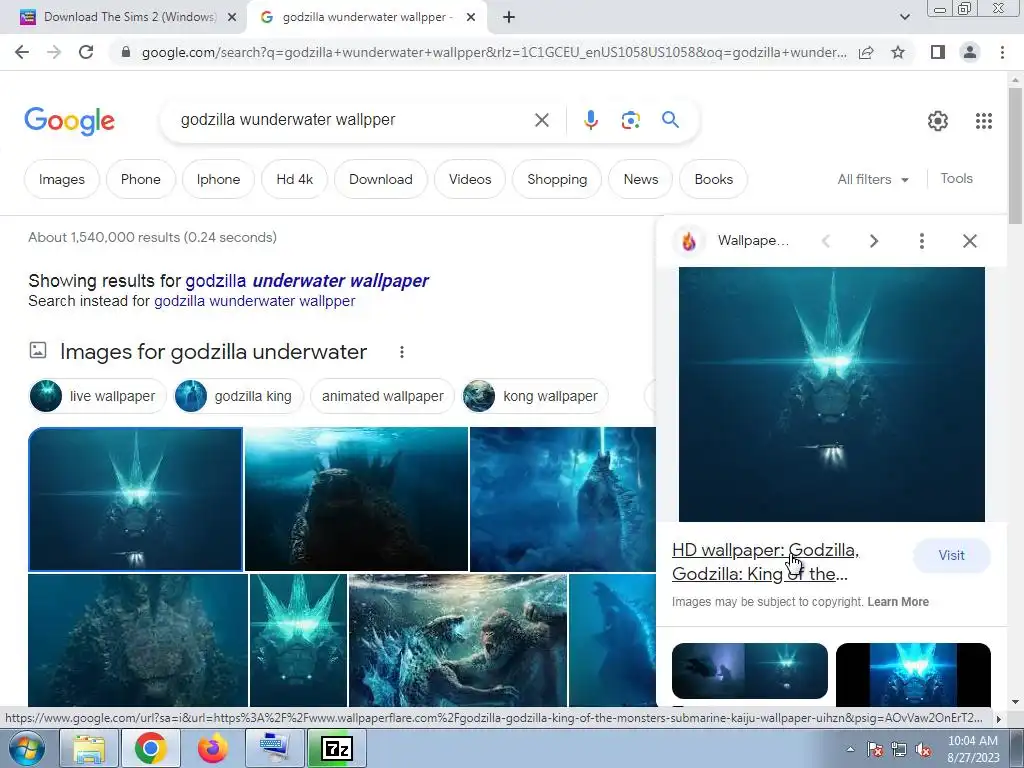Switch to News results
This screenshot has width=1024, height=768.
pyautogui.click(x=641, y=179)
